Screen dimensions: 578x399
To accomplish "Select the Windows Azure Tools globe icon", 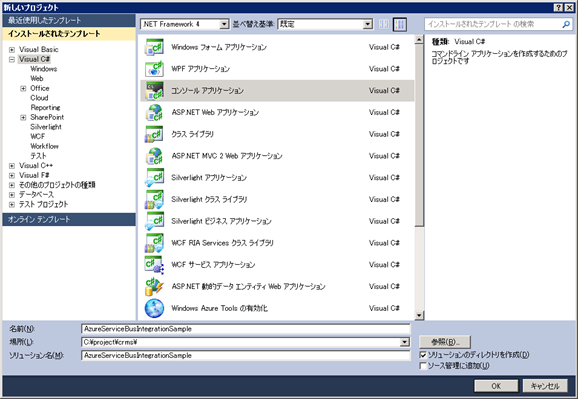I will tap(154, 308).
